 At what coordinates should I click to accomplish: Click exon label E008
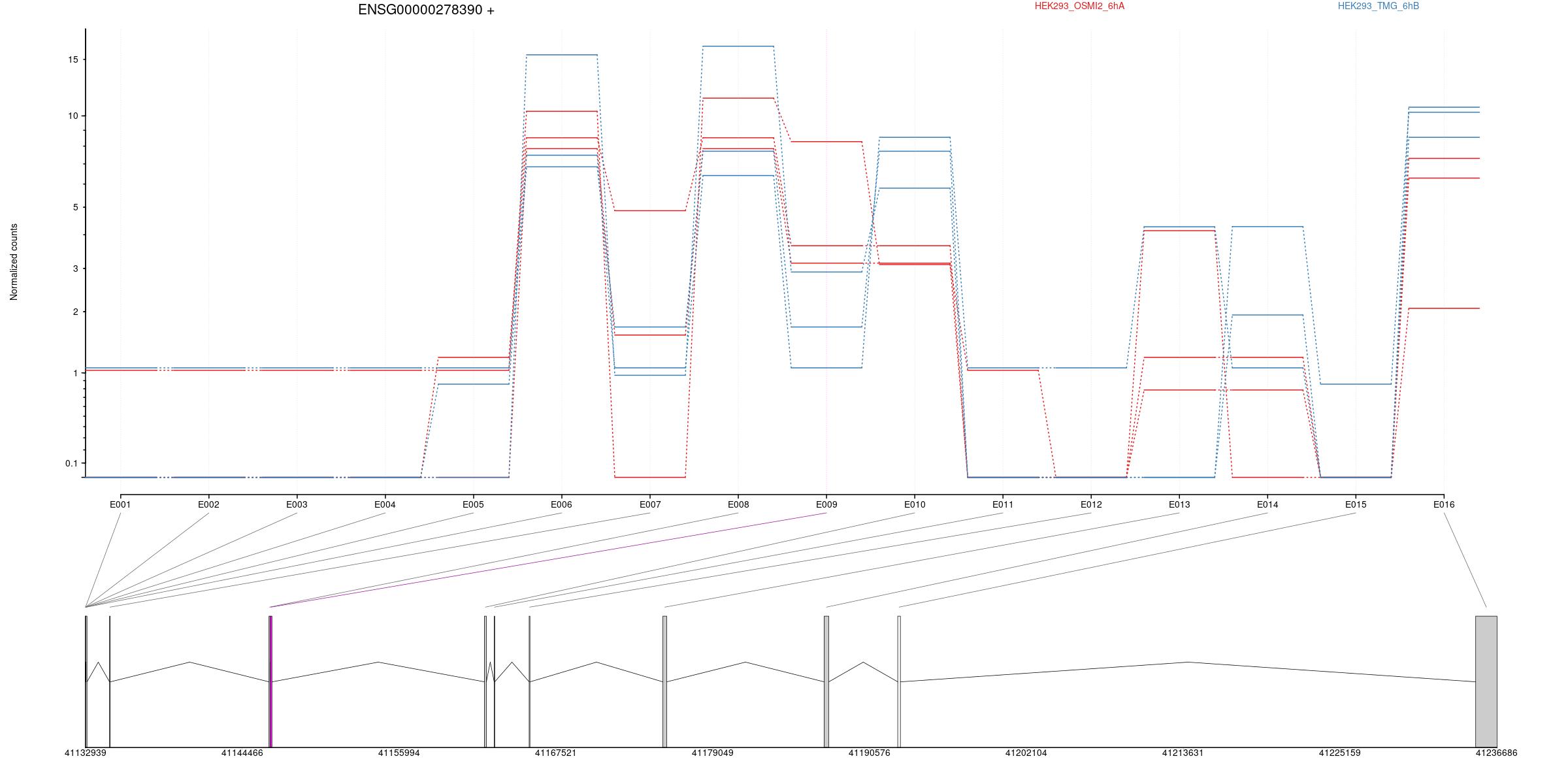pyautogui.click(x=738, y=504)
